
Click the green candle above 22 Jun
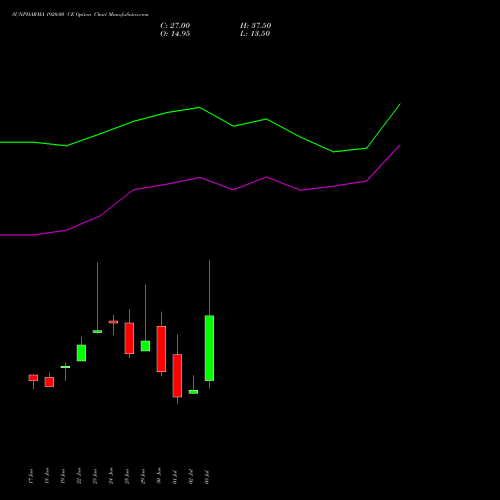[x=81, y=353]
